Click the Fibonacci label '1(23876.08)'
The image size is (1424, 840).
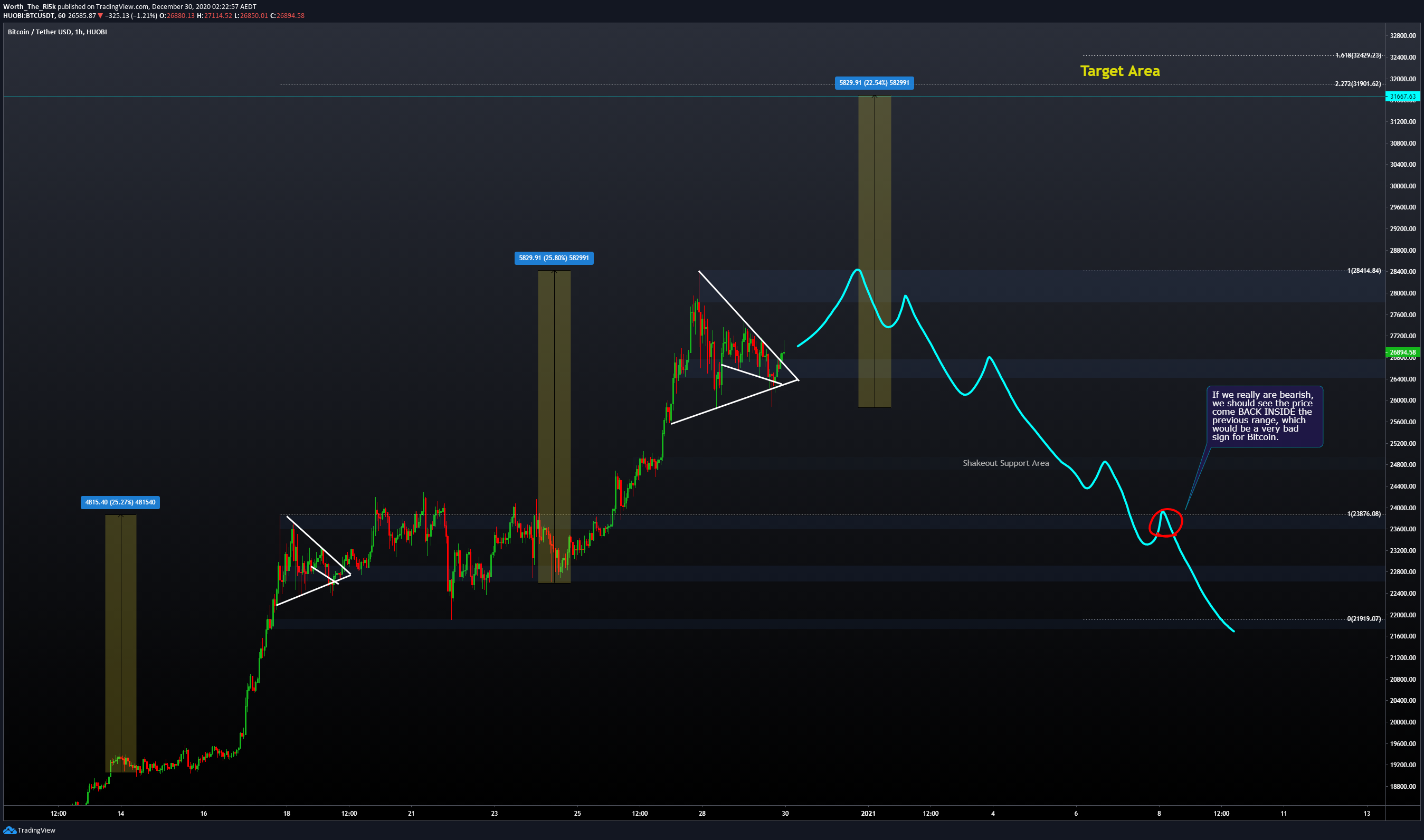click(x=1364, y=514)
